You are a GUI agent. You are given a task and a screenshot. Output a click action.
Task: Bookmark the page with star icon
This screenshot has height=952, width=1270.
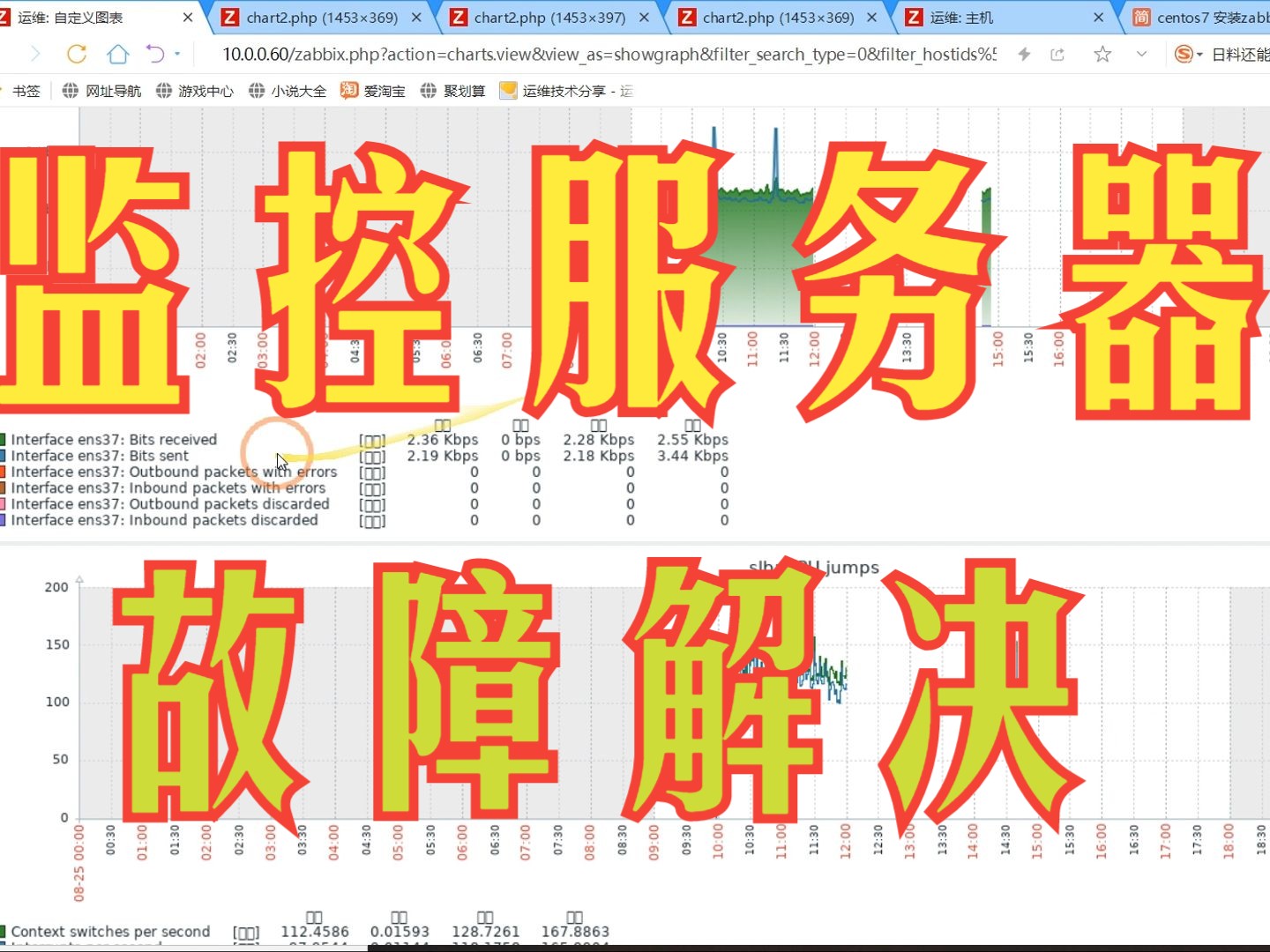pos(1102,54)
